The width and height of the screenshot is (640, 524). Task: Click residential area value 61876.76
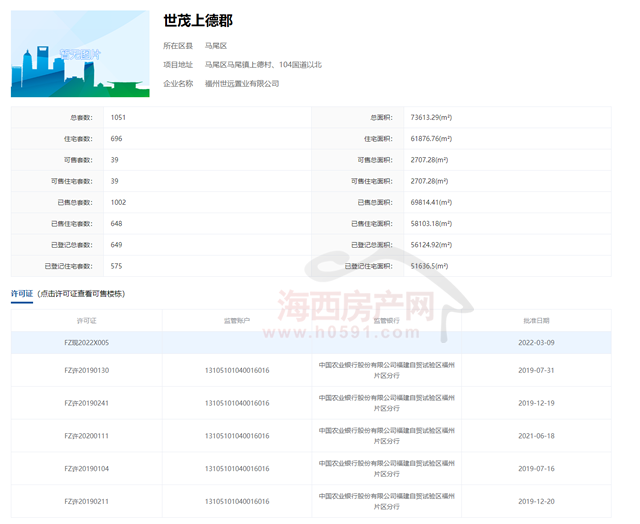(x=431, y=139)
